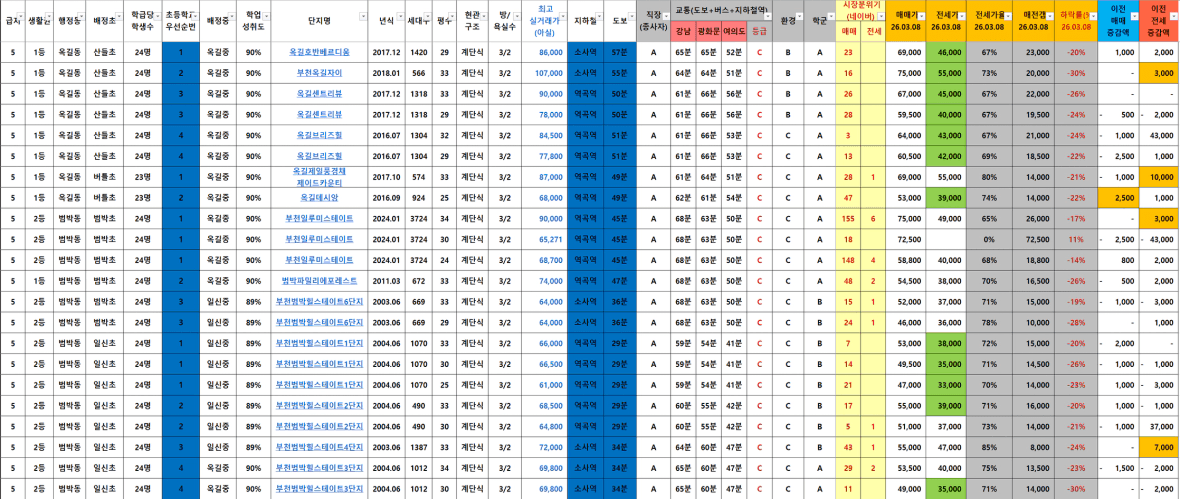Select the 여의도 sub-header cell
The width and height of the screenshot is (1180, 499).
[734, 32]
